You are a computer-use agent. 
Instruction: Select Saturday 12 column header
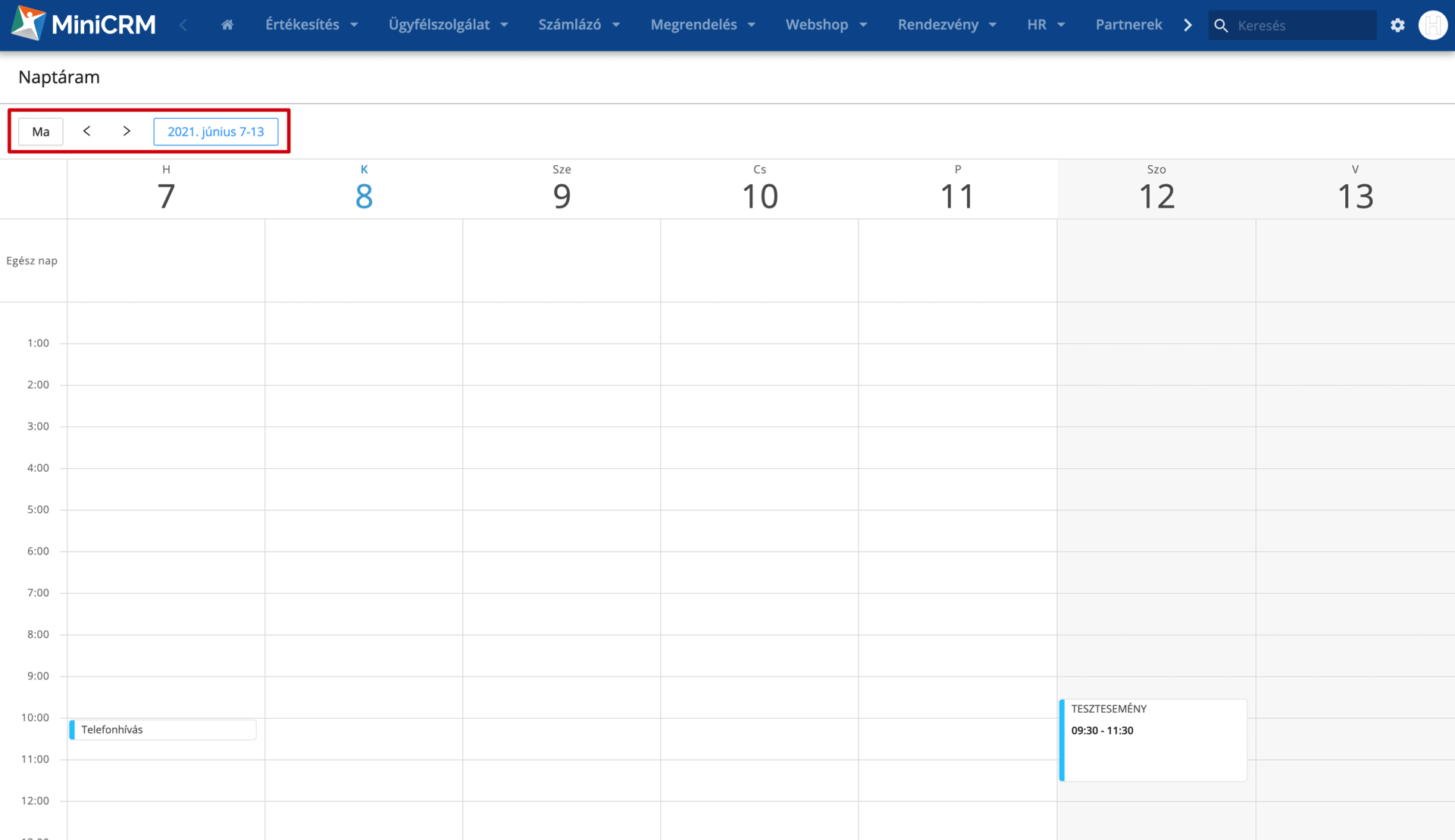1156,189
